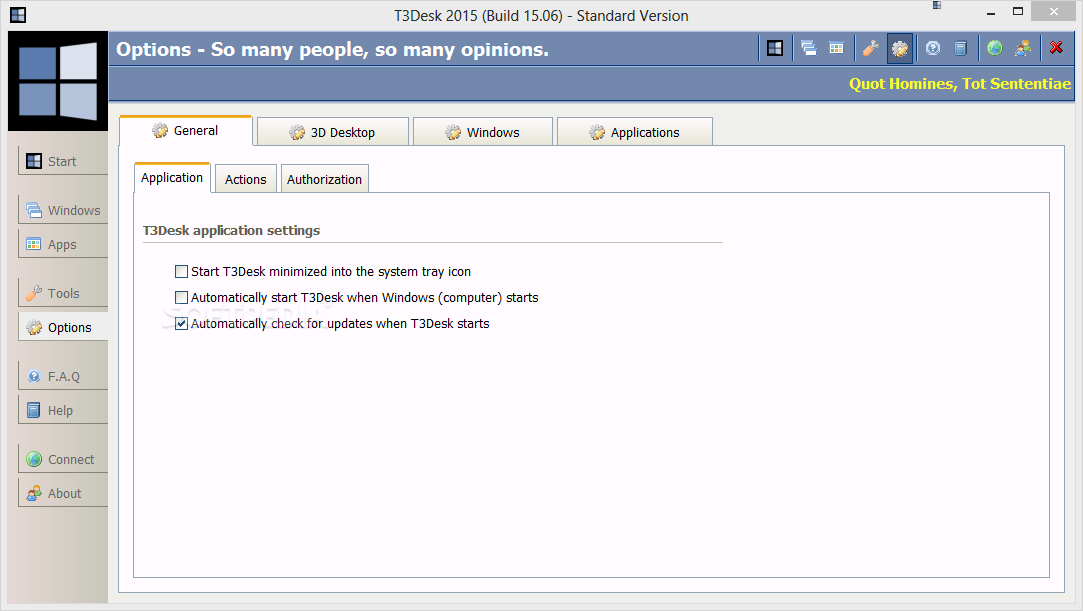Switch to the 3D Desktop tab
This screenshot has width=1083, height=611.
pyautogui.click(x=333, y=132)
